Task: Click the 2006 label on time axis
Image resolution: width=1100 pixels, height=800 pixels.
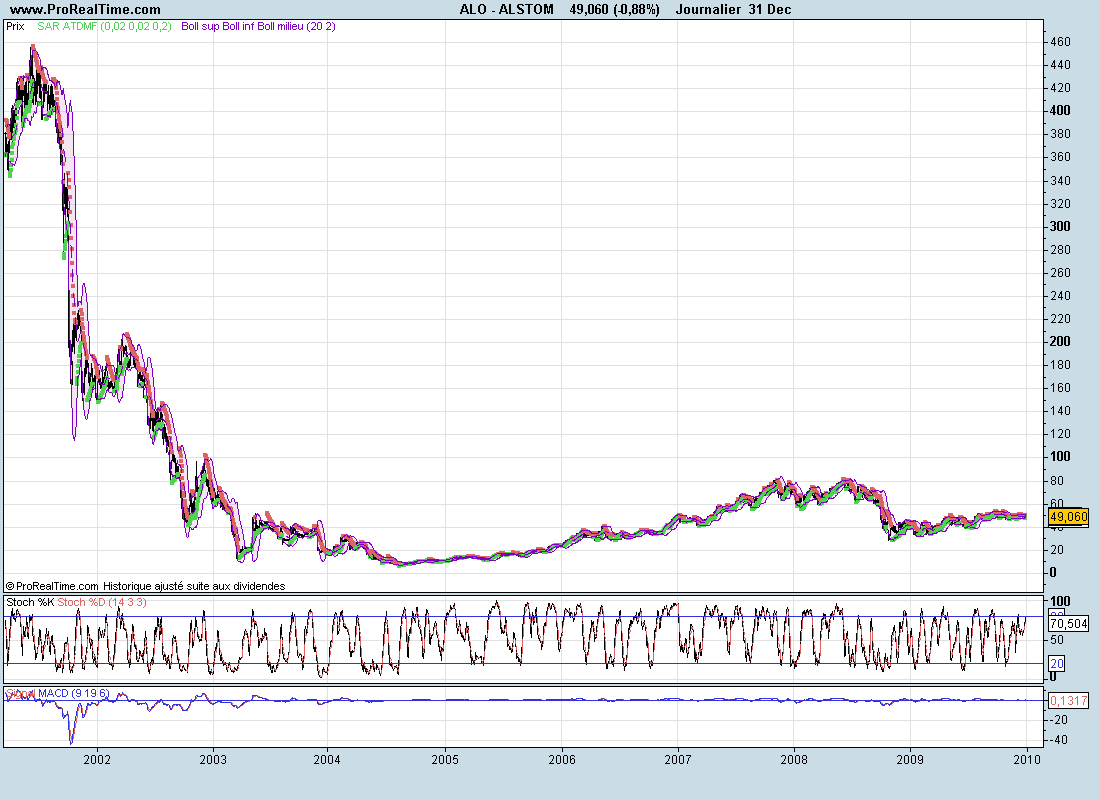Action: (x=561, y=759)
